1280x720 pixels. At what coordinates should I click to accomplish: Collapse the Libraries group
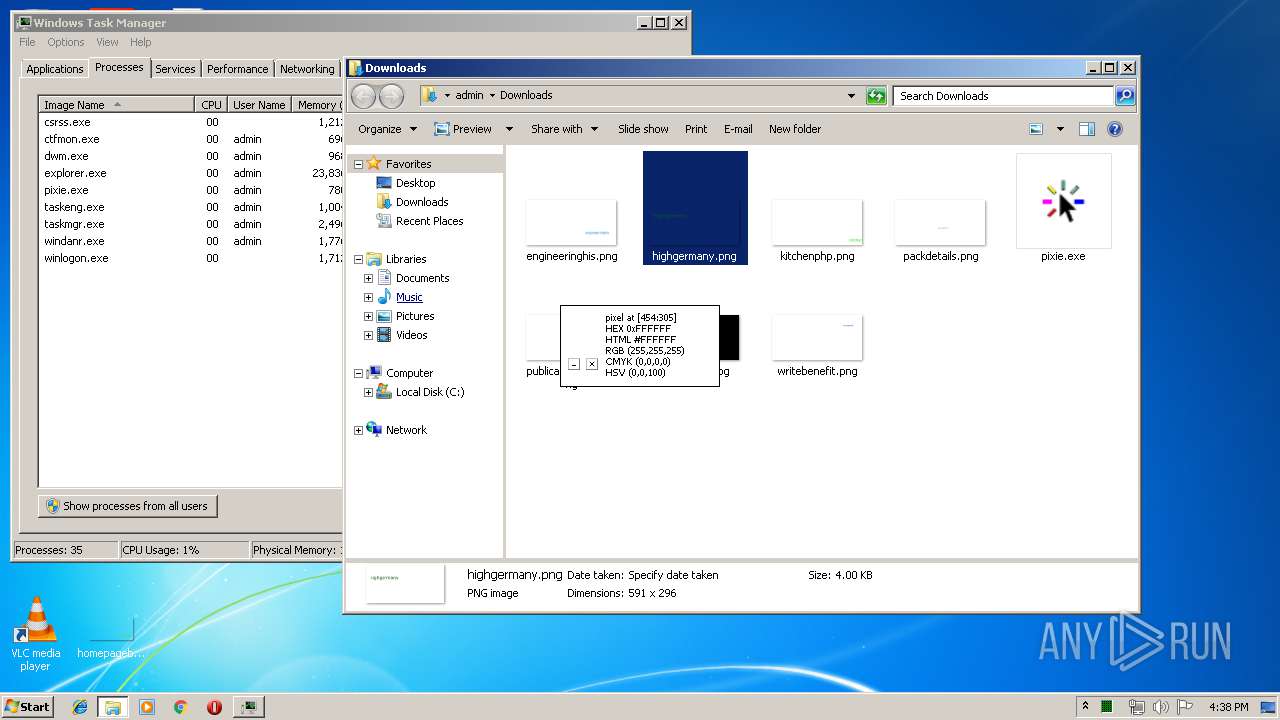[358, 259]
